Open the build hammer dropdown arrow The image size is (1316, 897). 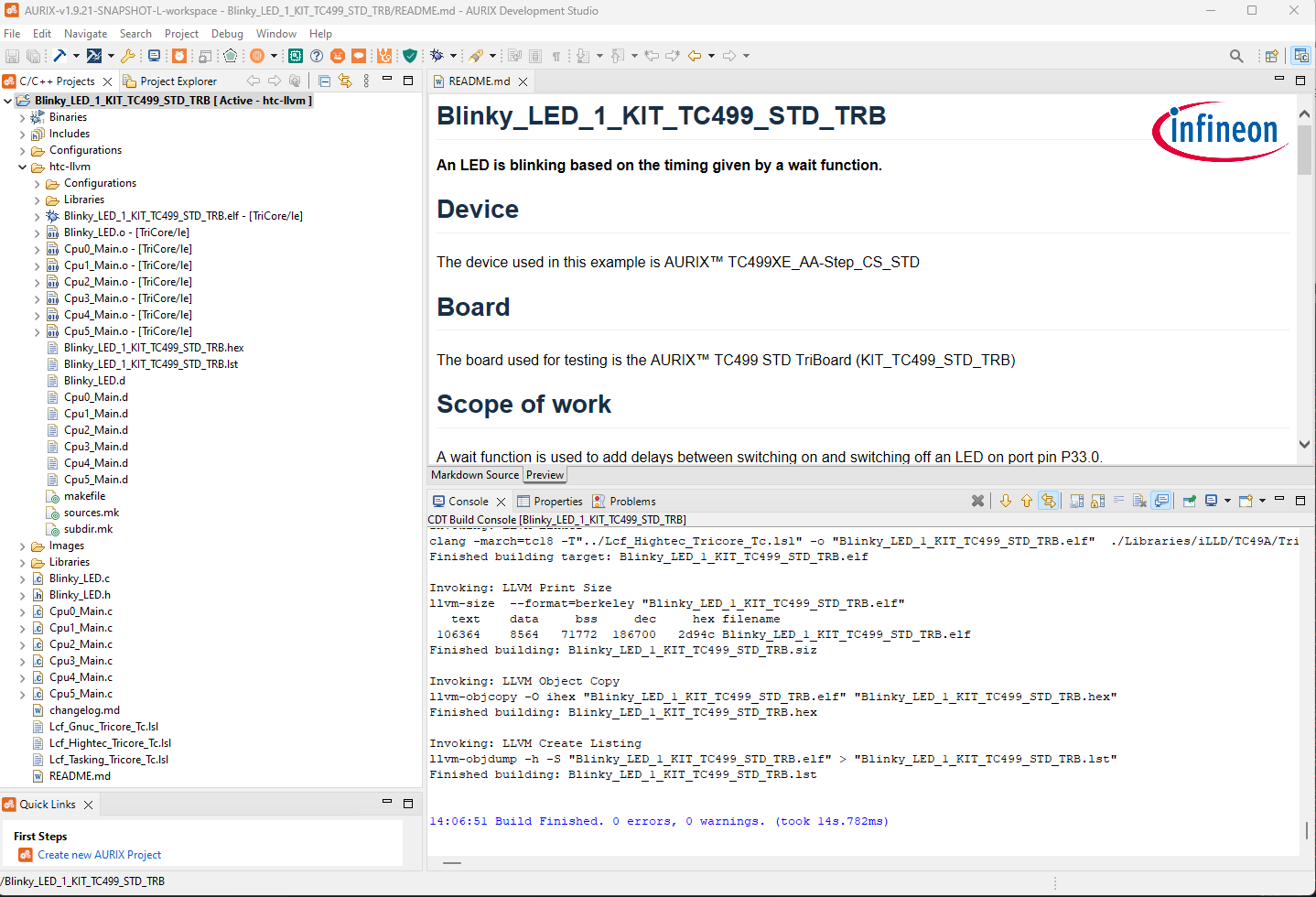pyautogui.click(x=76, y=56)
